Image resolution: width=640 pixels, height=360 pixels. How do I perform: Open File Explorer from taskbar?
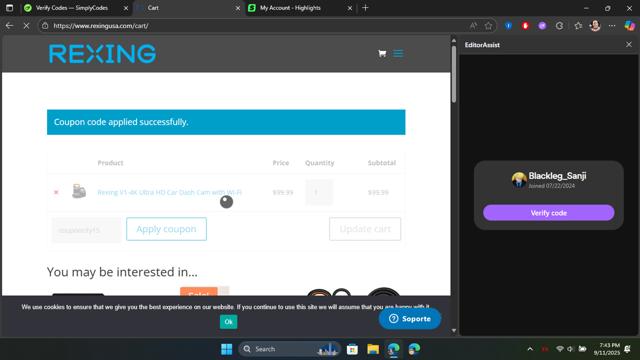point(373,349)
